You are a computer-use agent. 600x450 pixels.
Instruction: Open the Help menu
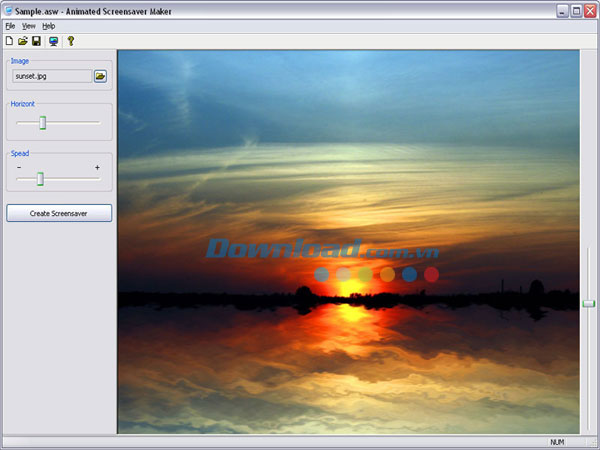pos(49,26)
